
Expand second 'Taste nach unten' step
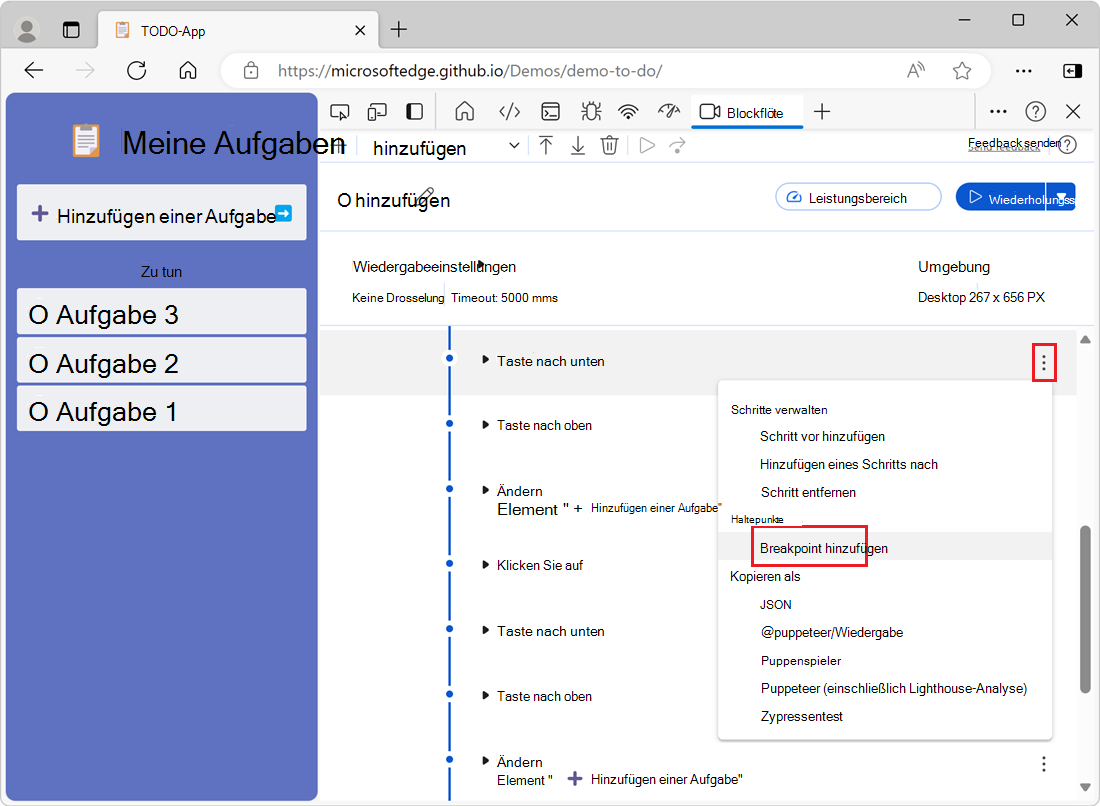point(485,630)
